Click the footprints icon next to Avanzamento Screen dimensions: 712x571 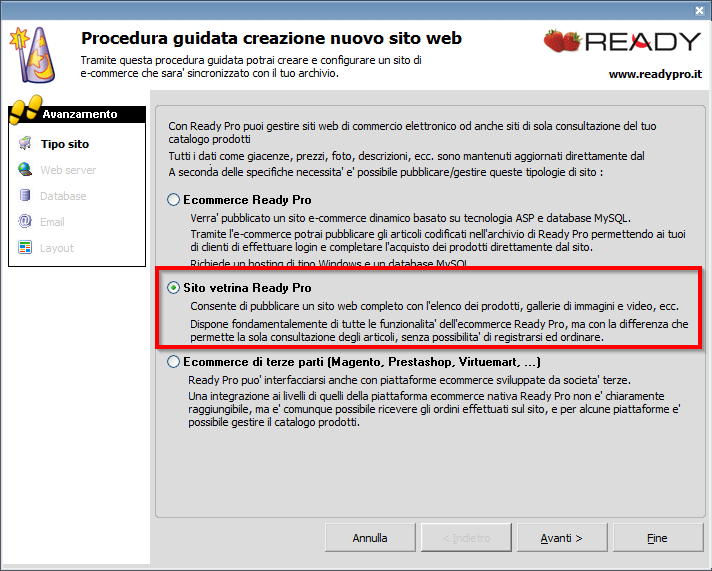(25, 109)
